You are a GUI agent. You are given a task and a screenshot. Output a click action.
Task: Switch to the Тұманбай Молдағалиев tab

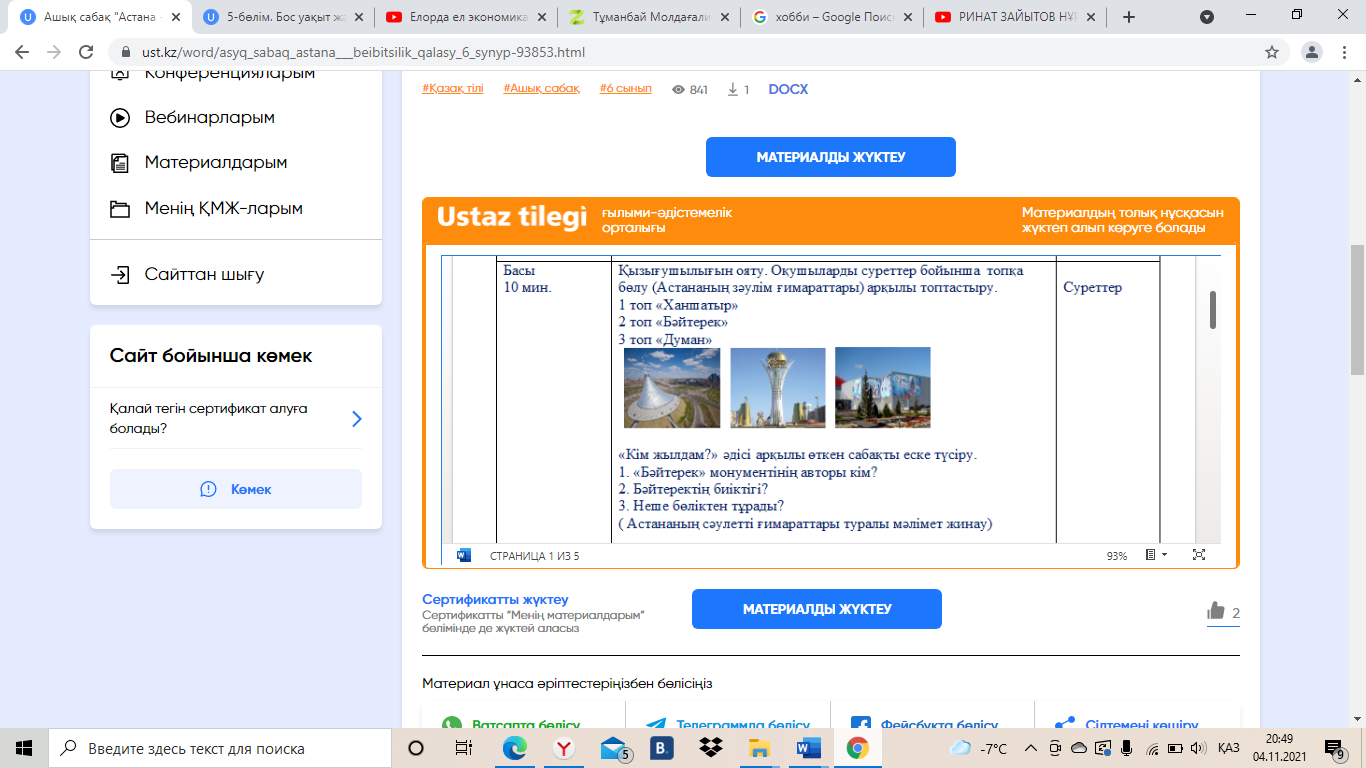point(649,17)
